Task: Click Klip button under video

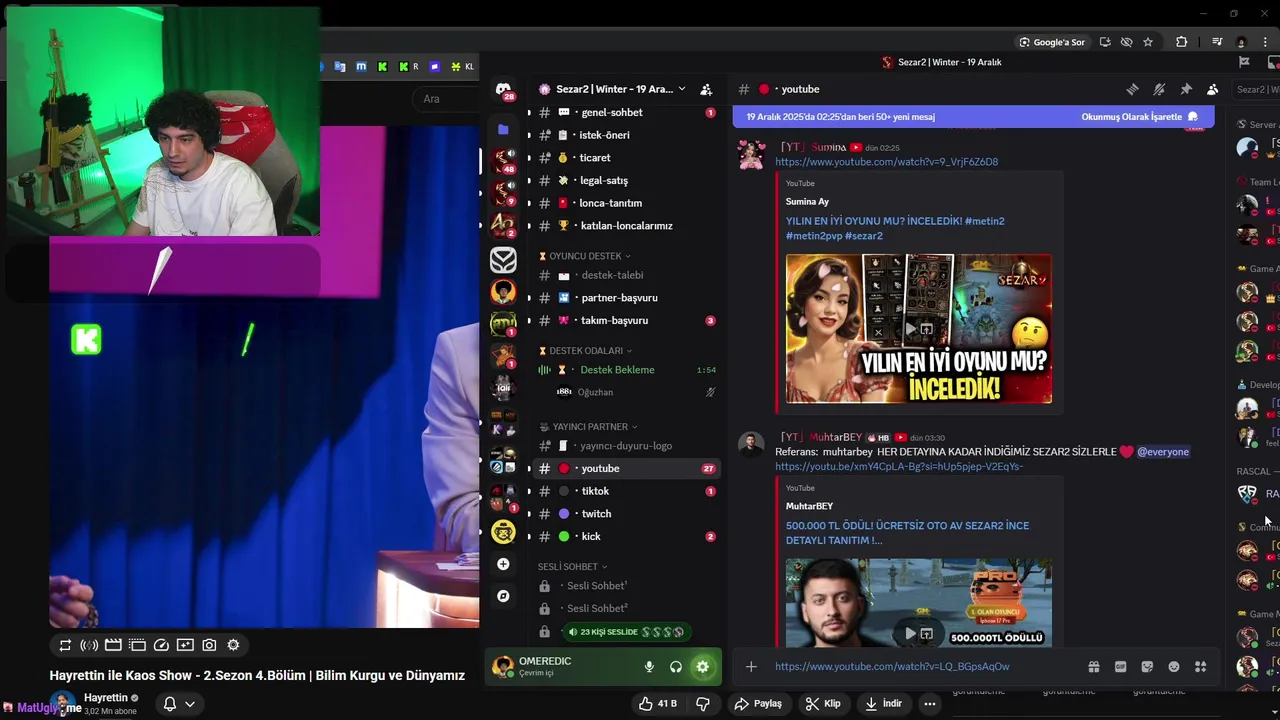Action: (823, 704)
